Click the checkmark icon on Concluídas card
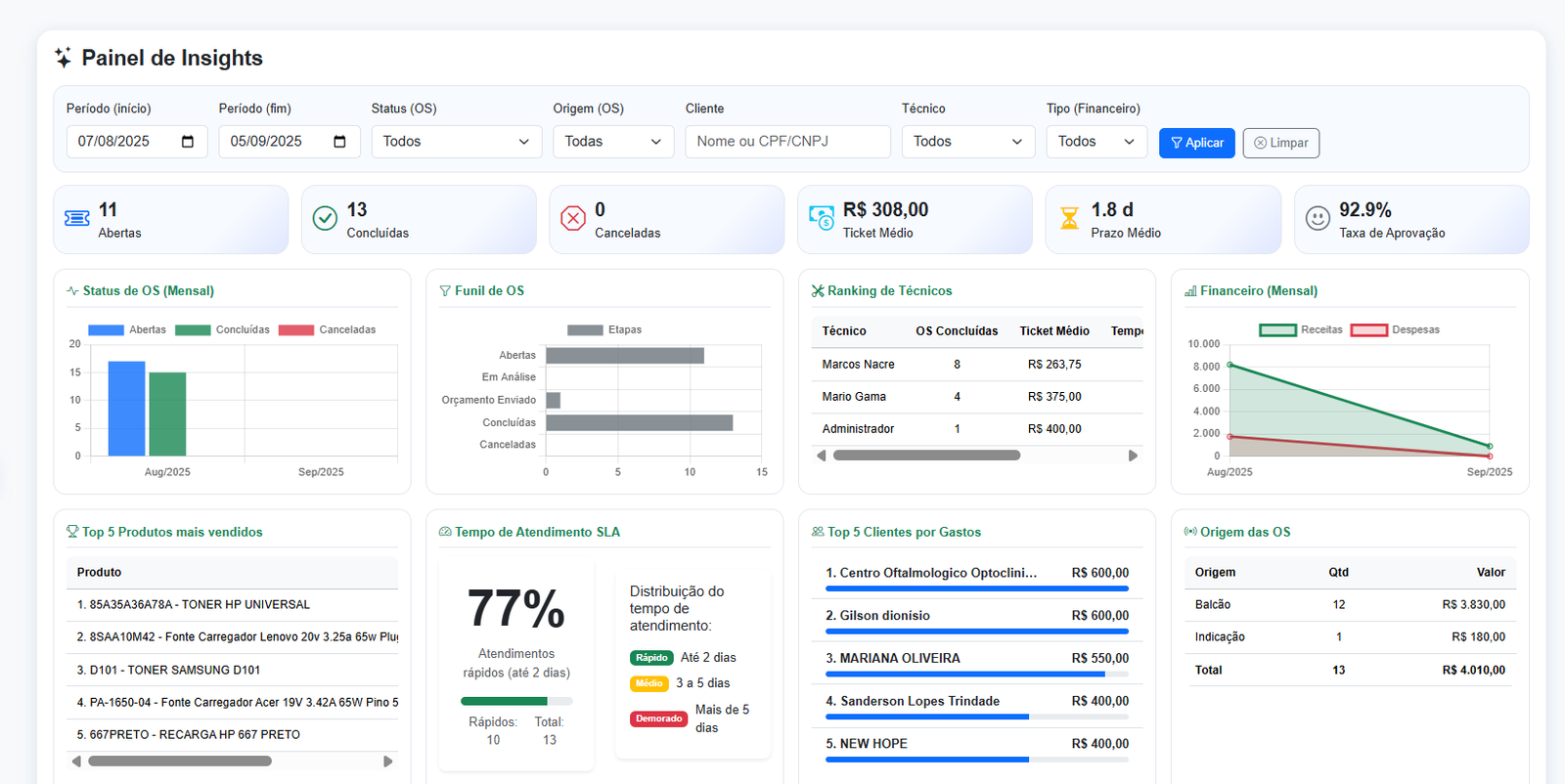This screenshot has width=1565, height=784. pyautogui.click(x=325, y=218)
